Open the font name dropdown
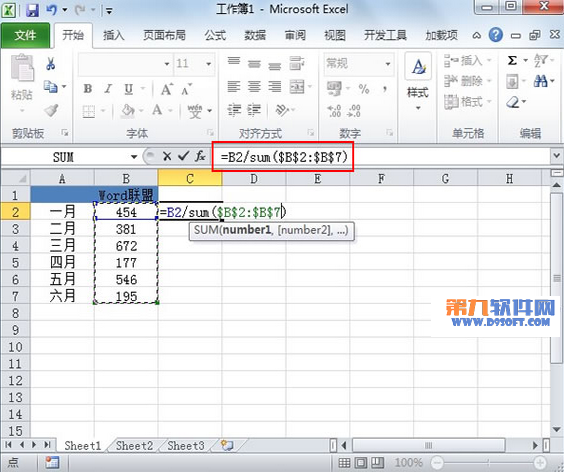 pyautogui.click(x=167, y=64)
